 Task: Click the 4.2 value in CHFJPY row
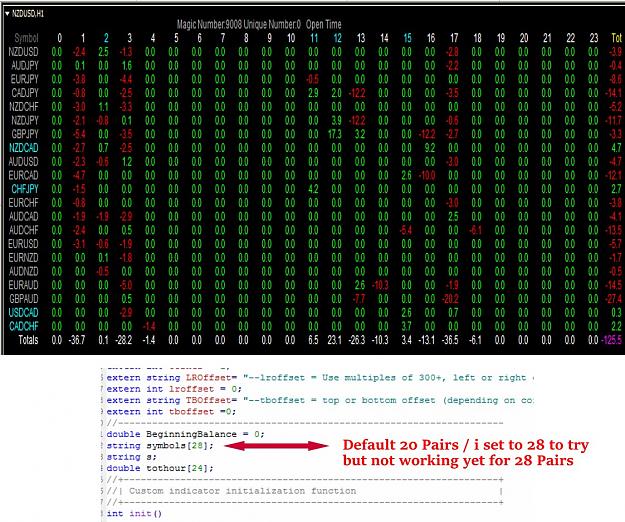click(x=313, y=189)
